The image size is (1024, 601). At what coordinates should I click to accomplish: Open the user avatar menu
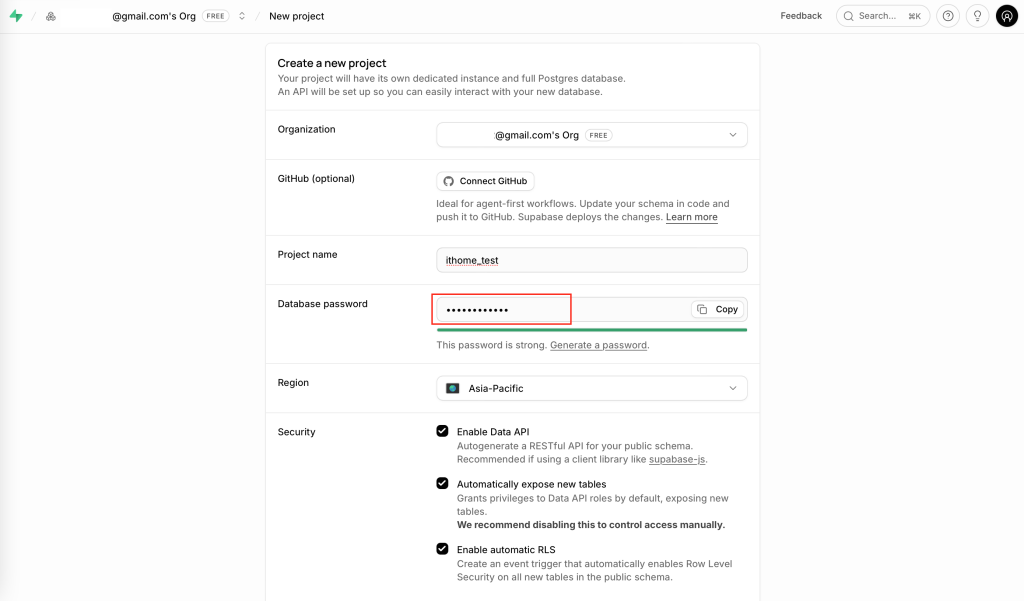click(1006, 16)
